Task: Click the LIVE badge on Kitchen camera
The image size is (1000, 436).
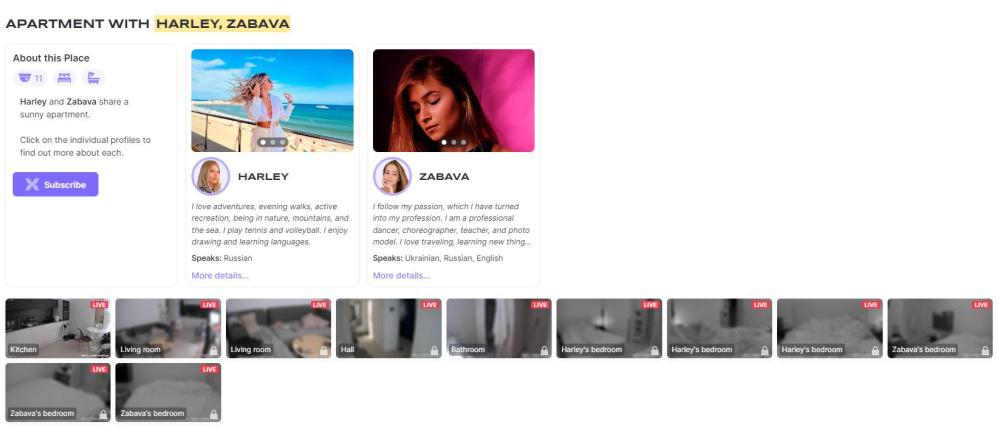Action: coord(99,305)
